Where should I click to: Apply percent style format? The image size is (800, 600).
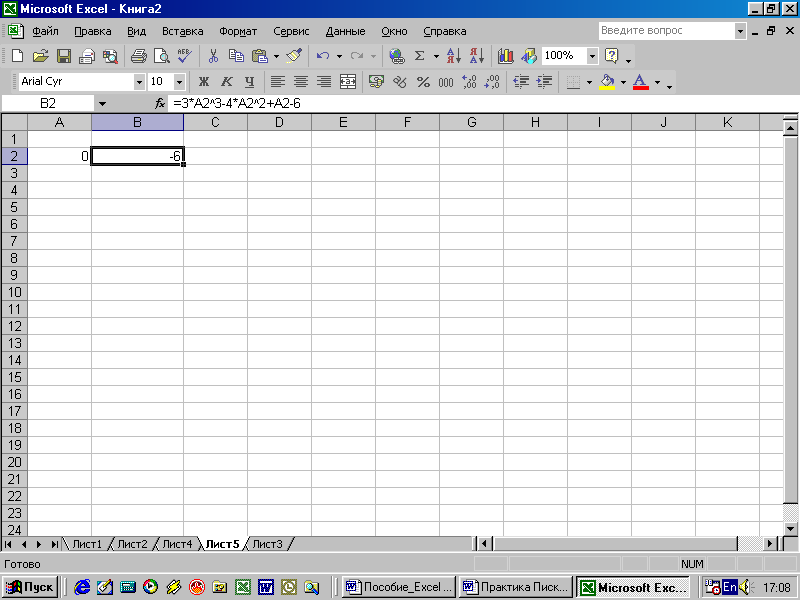point(423,82)
